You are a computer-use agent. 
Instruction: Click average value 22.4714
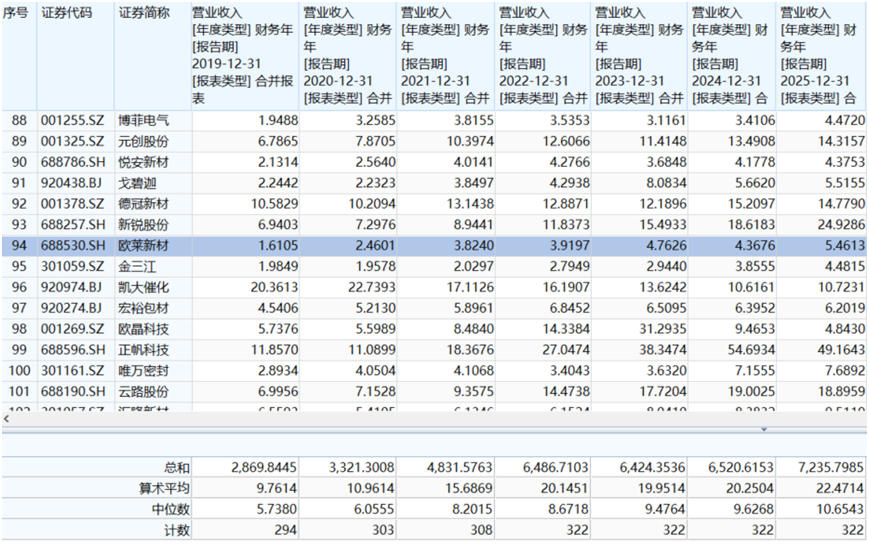click(840, 488)
